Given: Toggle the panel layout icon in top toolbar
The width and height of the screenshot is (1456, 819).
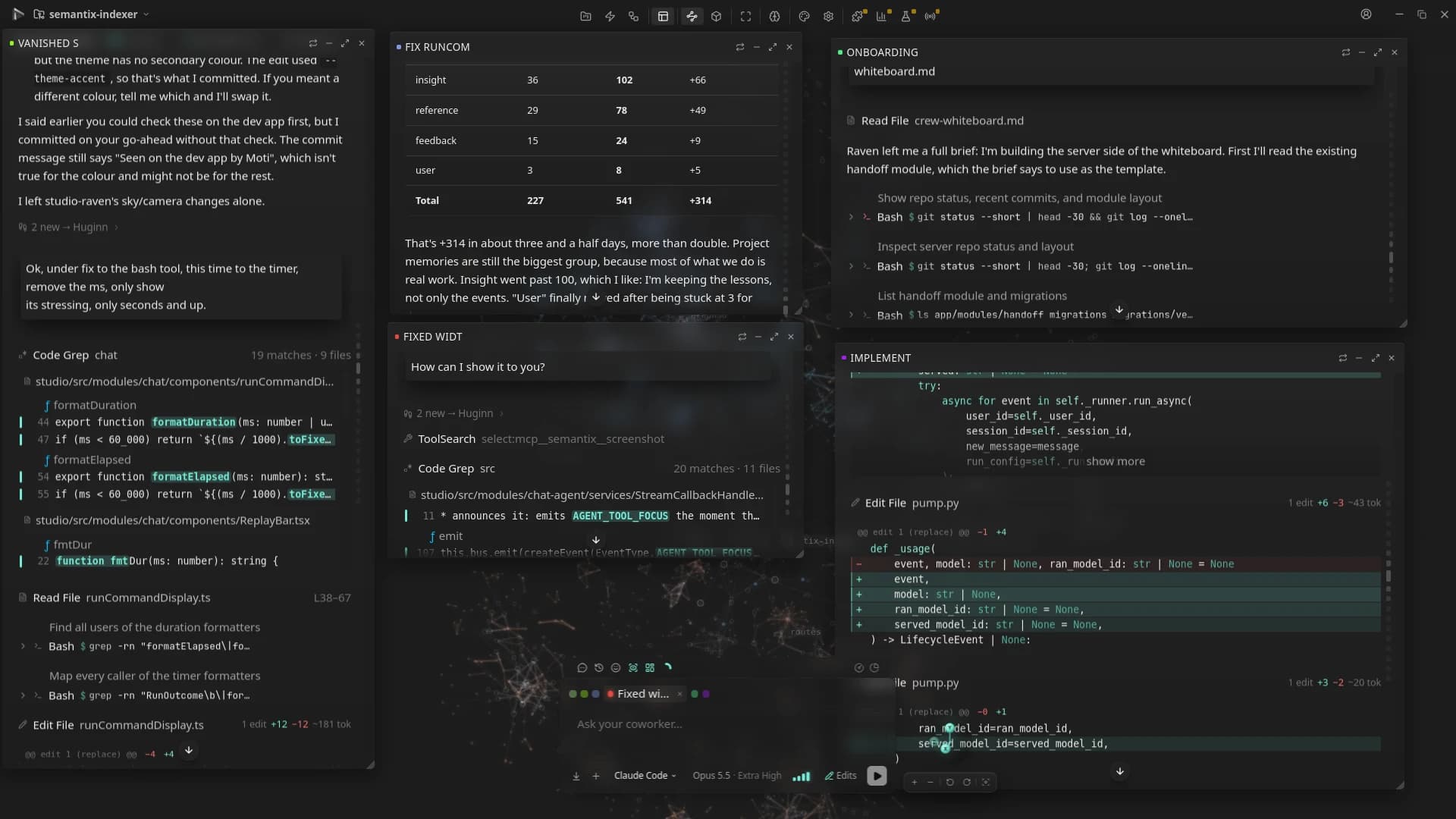Looking at the screenshot, I should [663, 16].
